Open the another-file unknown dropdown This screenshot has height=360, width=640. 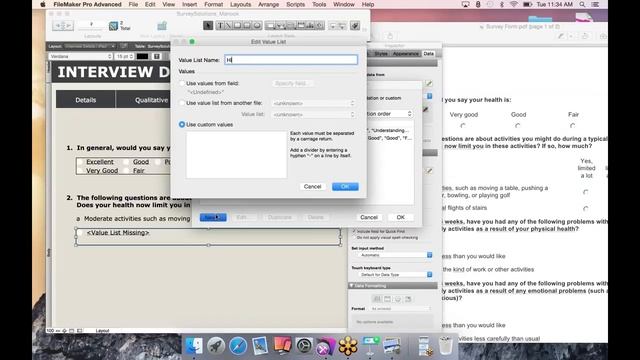point(314,103)
